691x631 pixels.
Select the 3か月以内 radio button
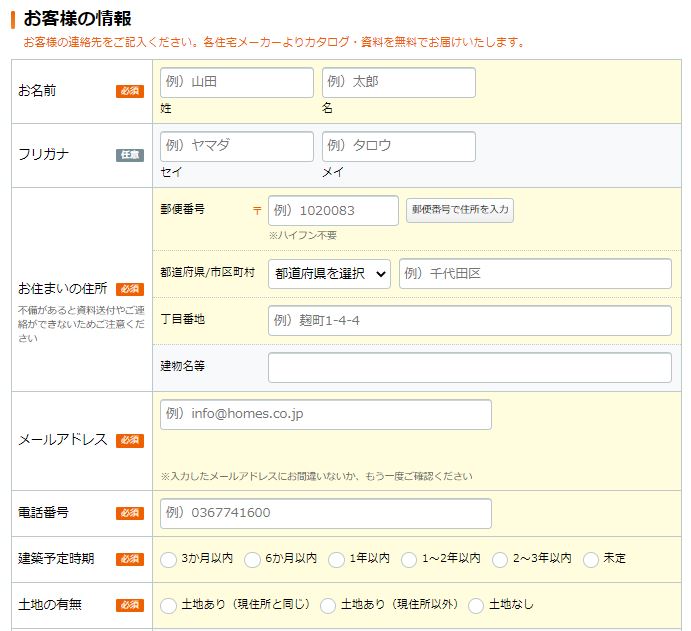(x=167, y=559)
